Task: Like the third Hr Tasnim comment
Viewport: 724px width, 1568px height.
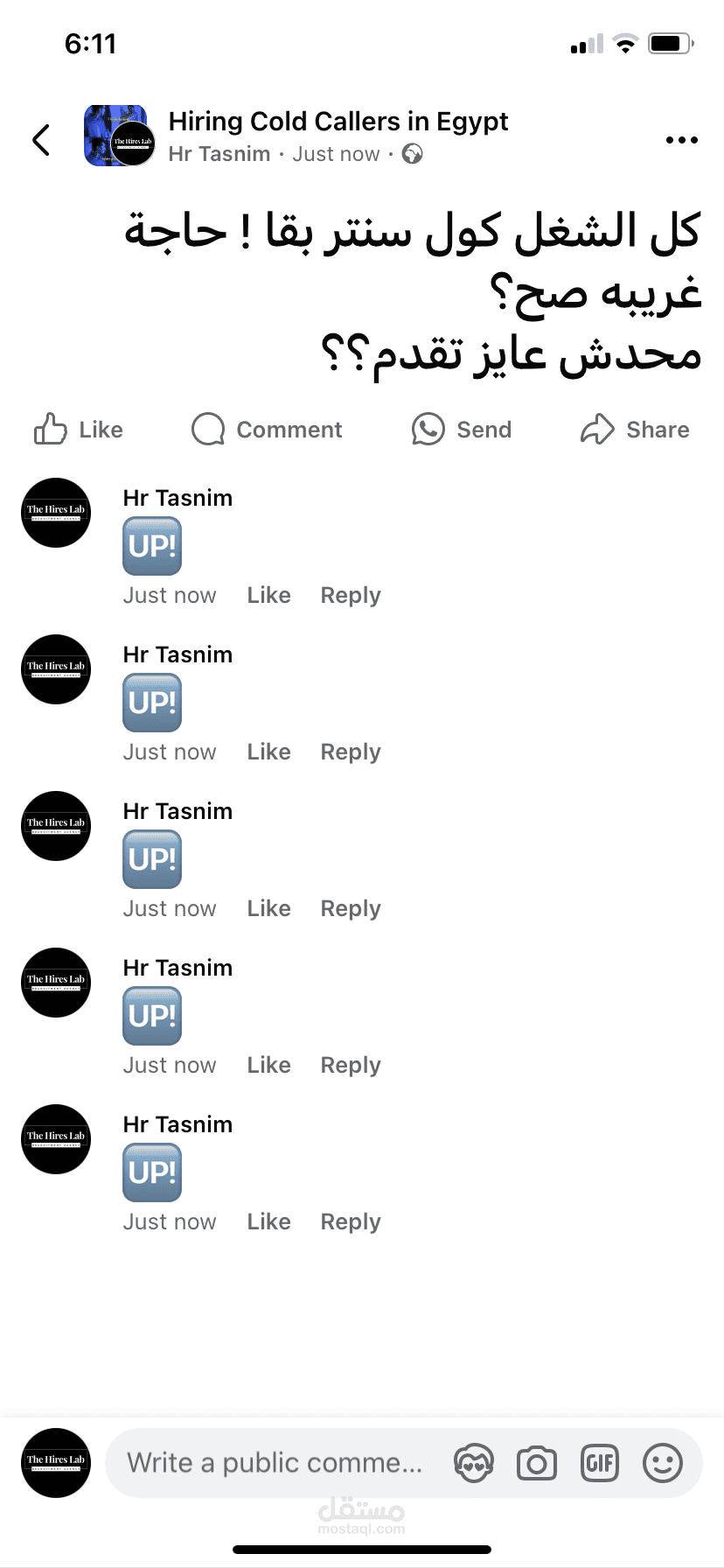Action: (x=268, y=909)
